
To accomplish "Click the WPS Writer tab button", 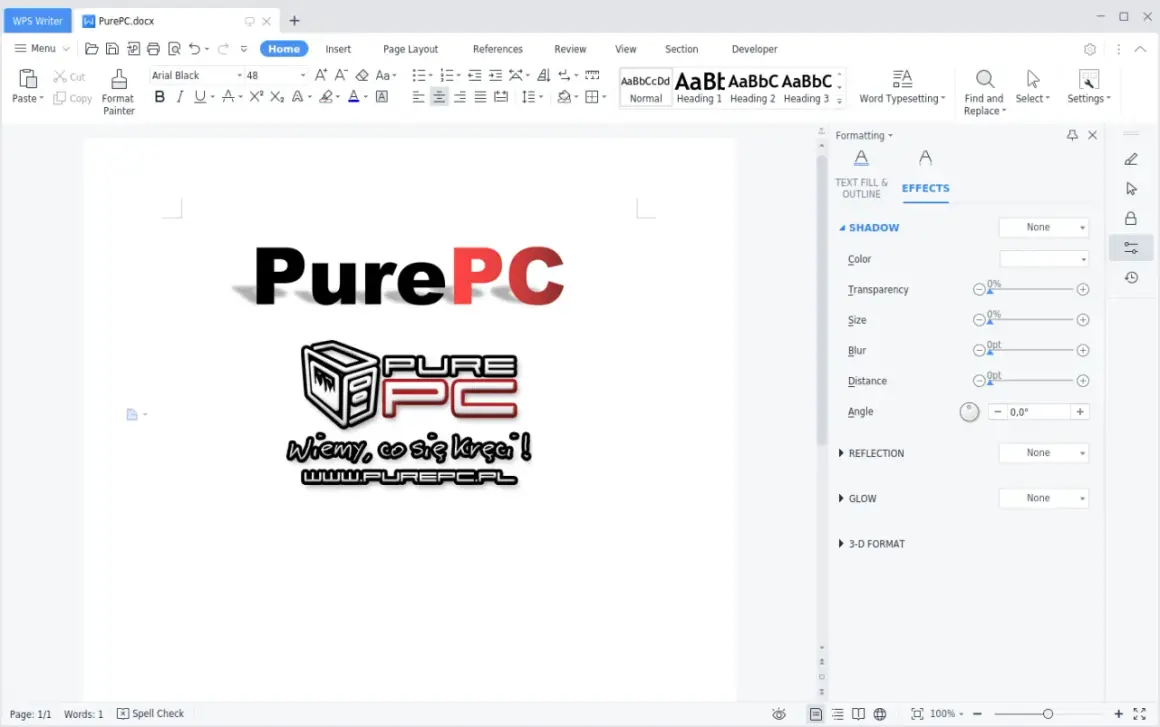I will pos(38,21).
